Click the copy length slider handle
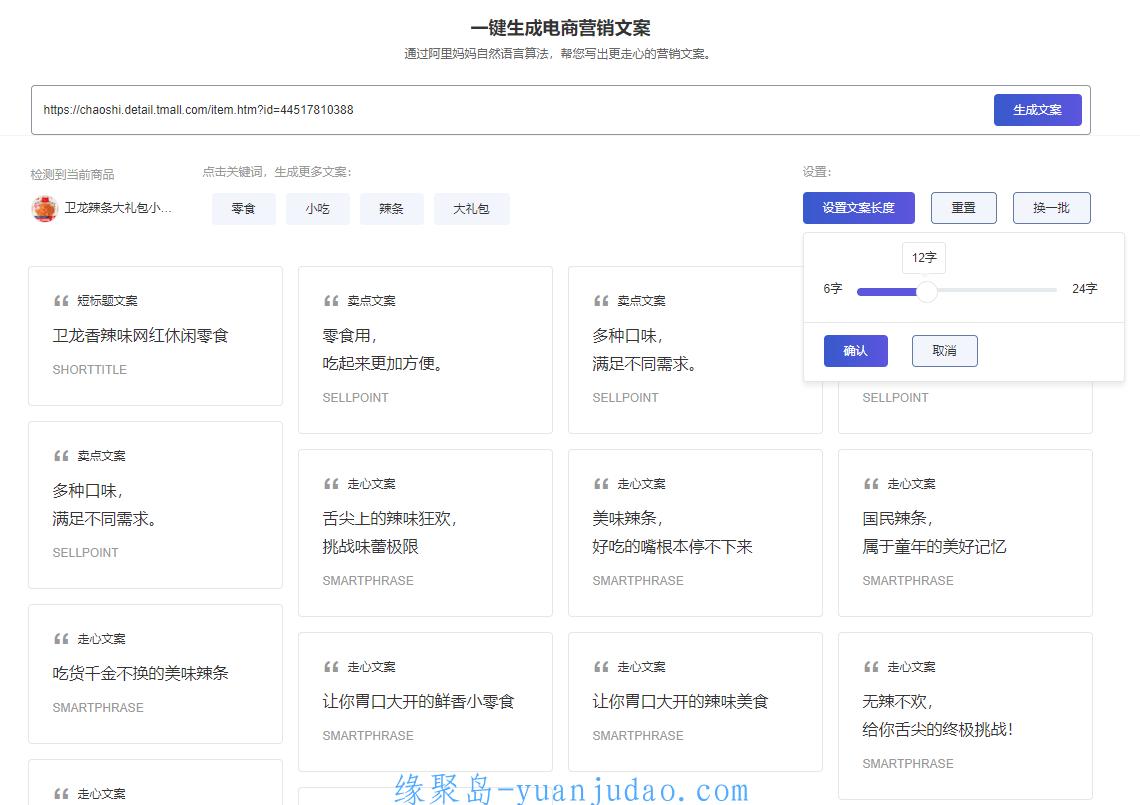 click(926, 291)
